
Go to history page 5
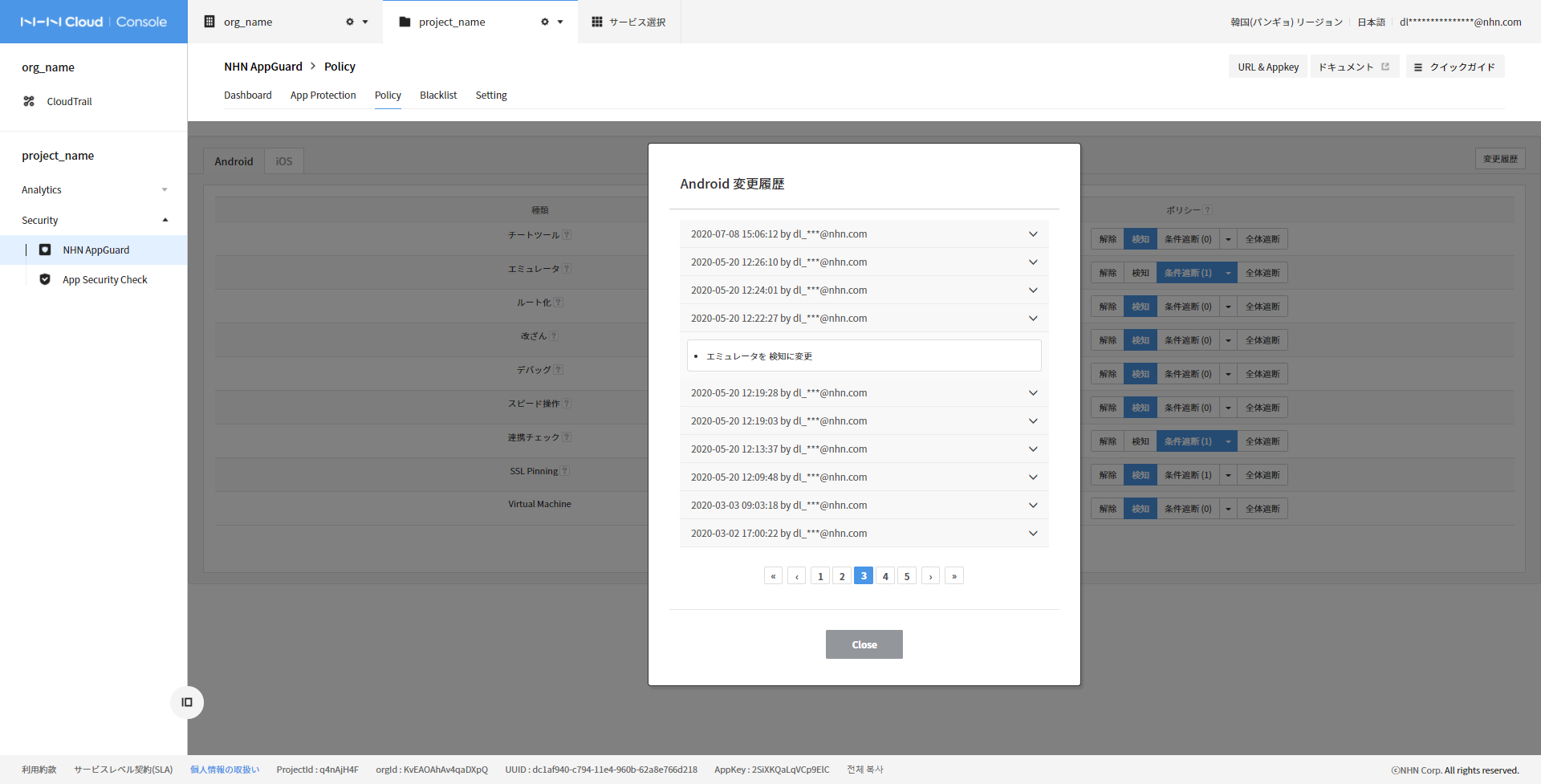(907, 576)
